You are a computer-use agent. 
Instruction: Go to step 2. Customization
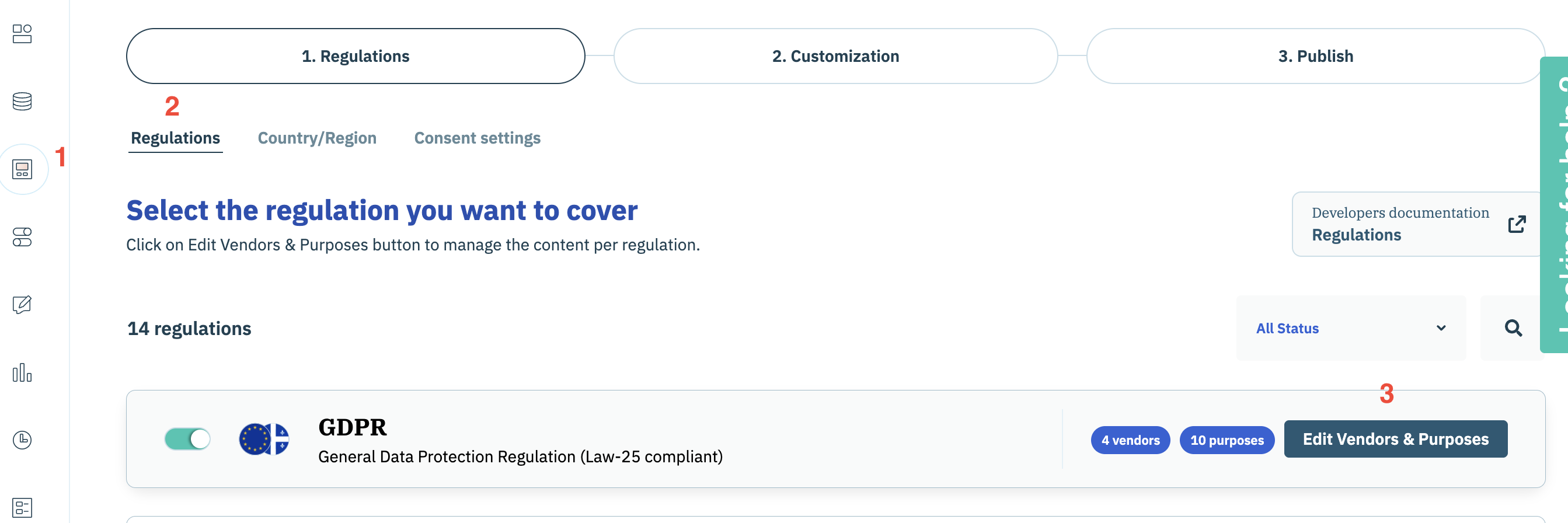(x=835, y=56)
